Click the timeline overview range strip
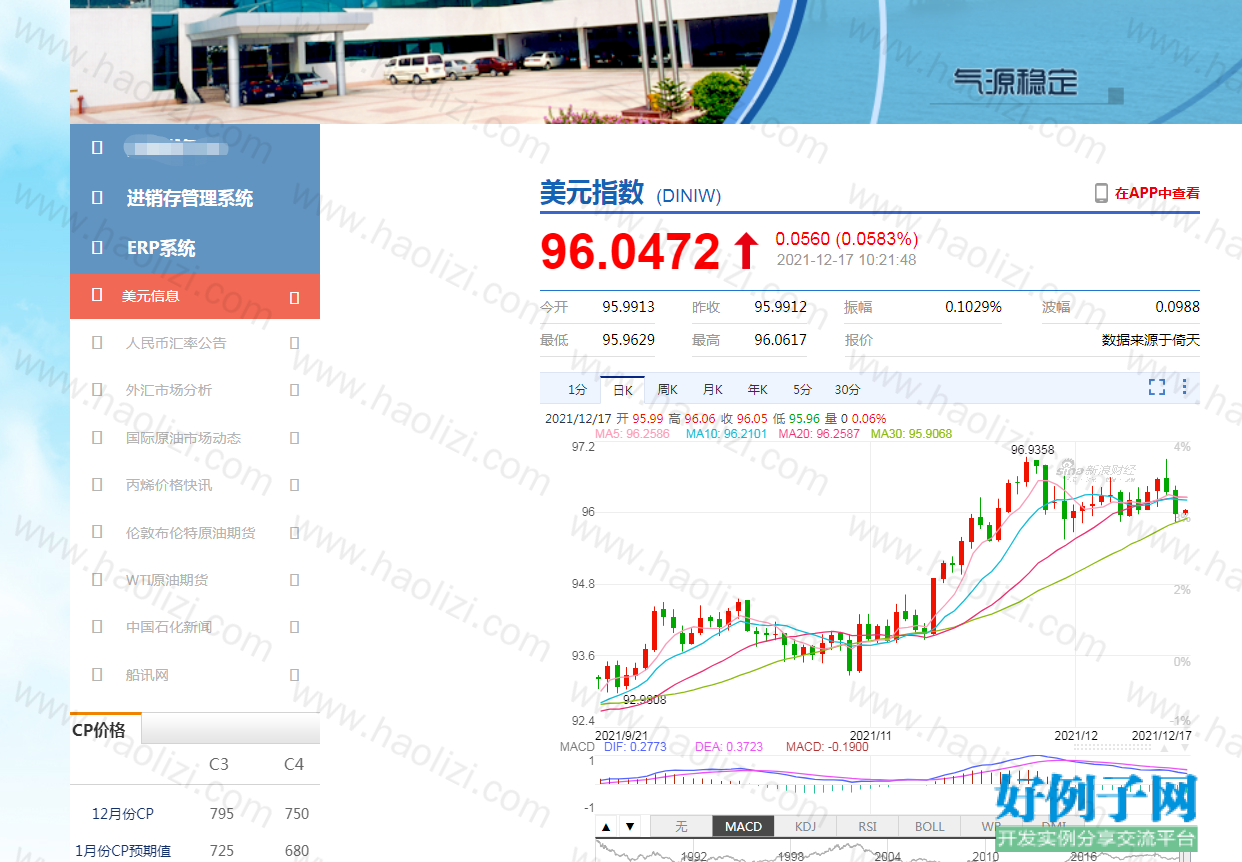 point(895,852)
